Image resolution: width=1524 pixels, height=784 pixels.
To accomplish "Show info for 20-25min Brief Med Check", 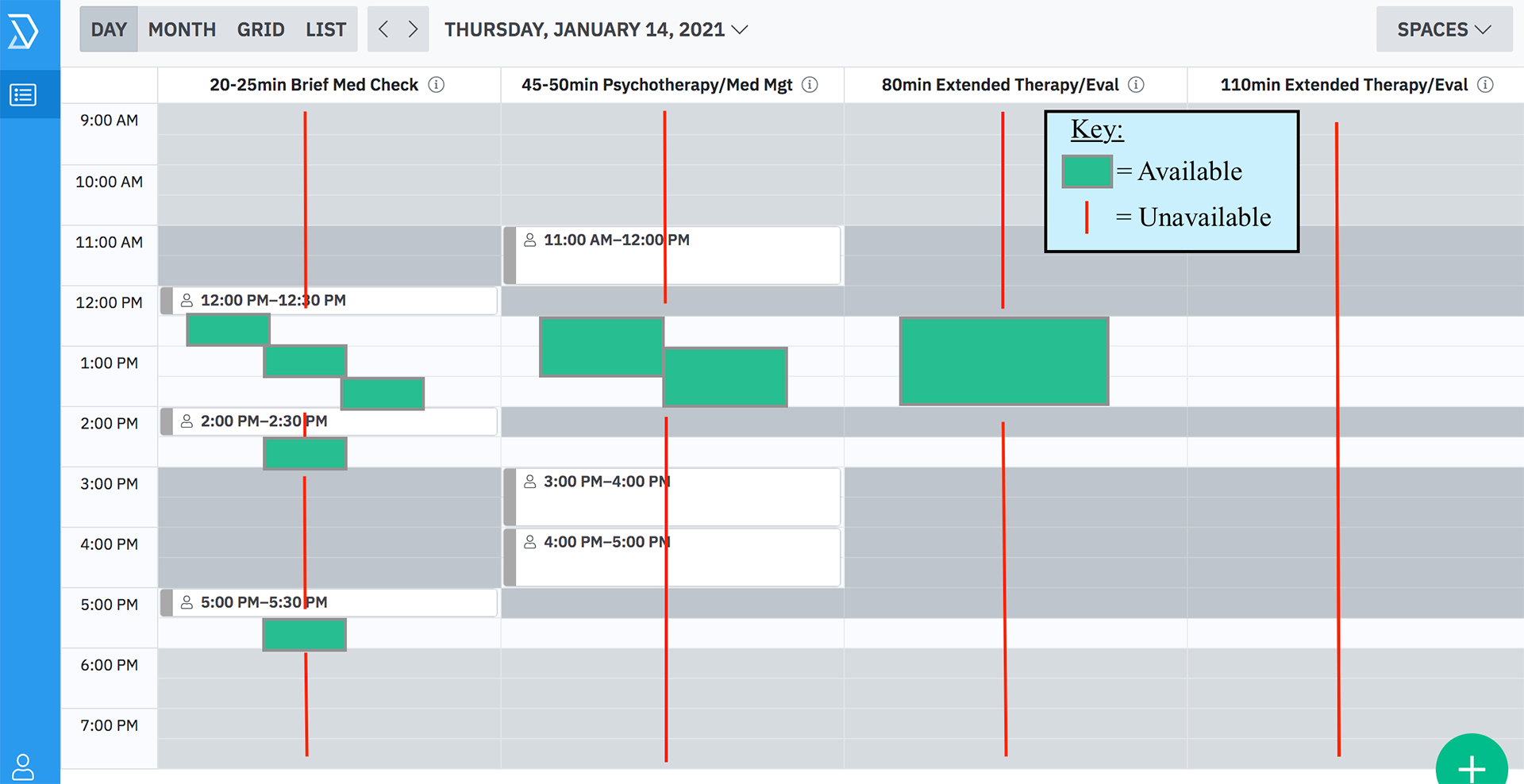I will point(437,85).
